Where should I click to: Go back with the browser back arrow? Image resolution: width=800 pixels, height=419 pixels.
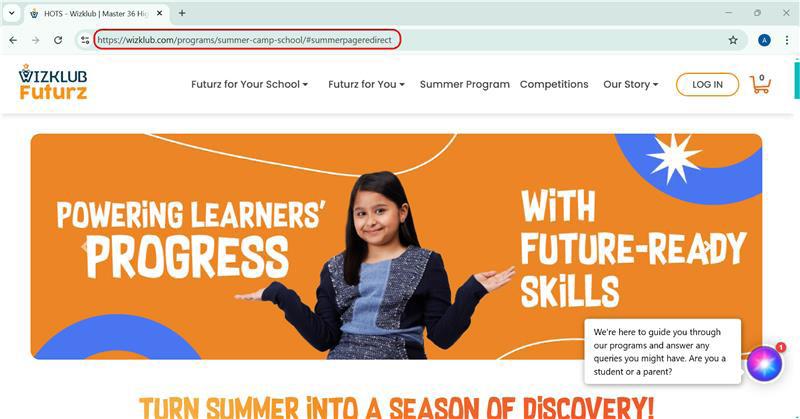(x=13, y=40)
